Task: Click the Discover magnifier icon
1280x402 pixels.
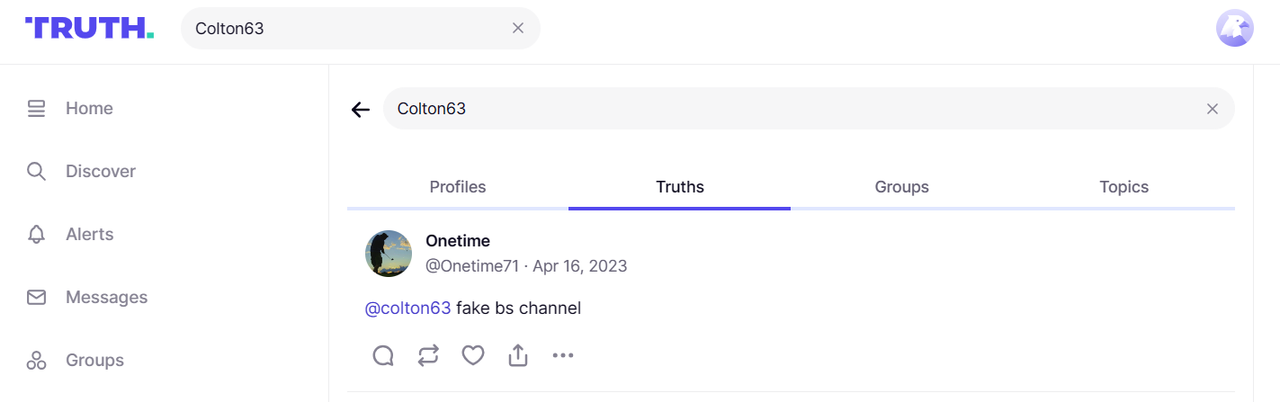Action: [37, 171]
